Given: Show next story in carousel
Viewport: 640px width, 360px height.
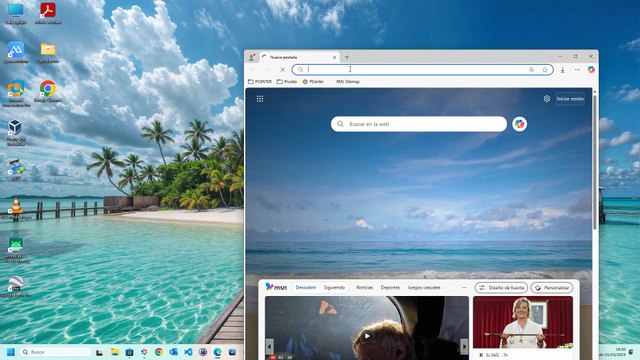Looking at the screenshot, I should click(464, 347).
